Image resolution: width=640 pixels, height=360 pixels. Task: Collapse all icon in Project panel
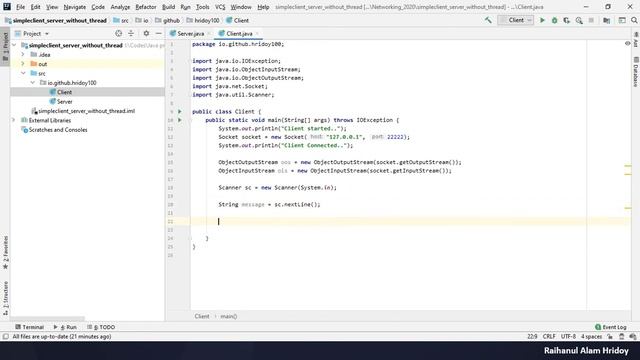click(x=131, y=33)
